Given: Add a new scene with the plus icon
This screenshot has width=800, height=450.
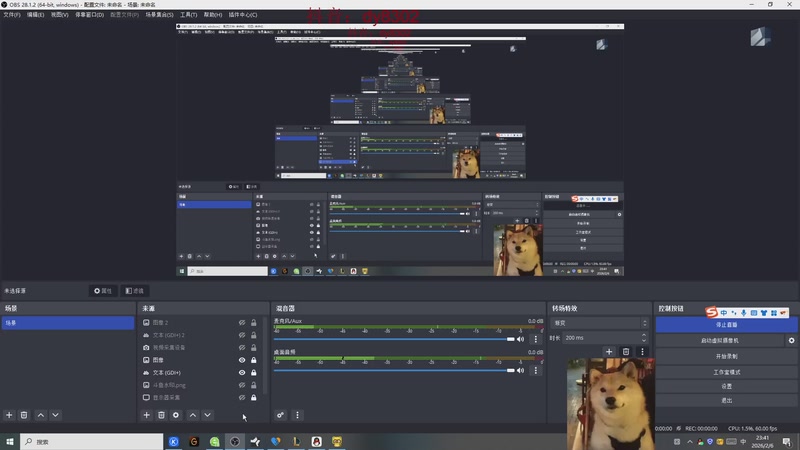Looking at the screenshot, I should (x=9, y=415).
